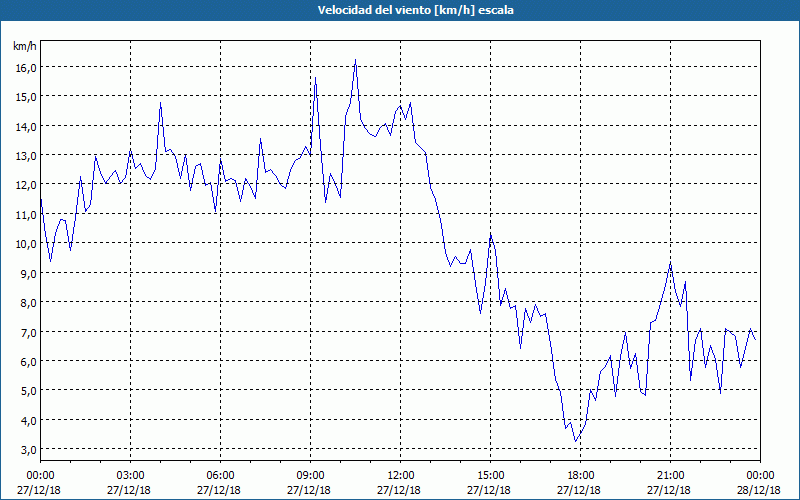Click the 03:00 time axis label
Screen dimensions: 800x500
pos(130,476)
